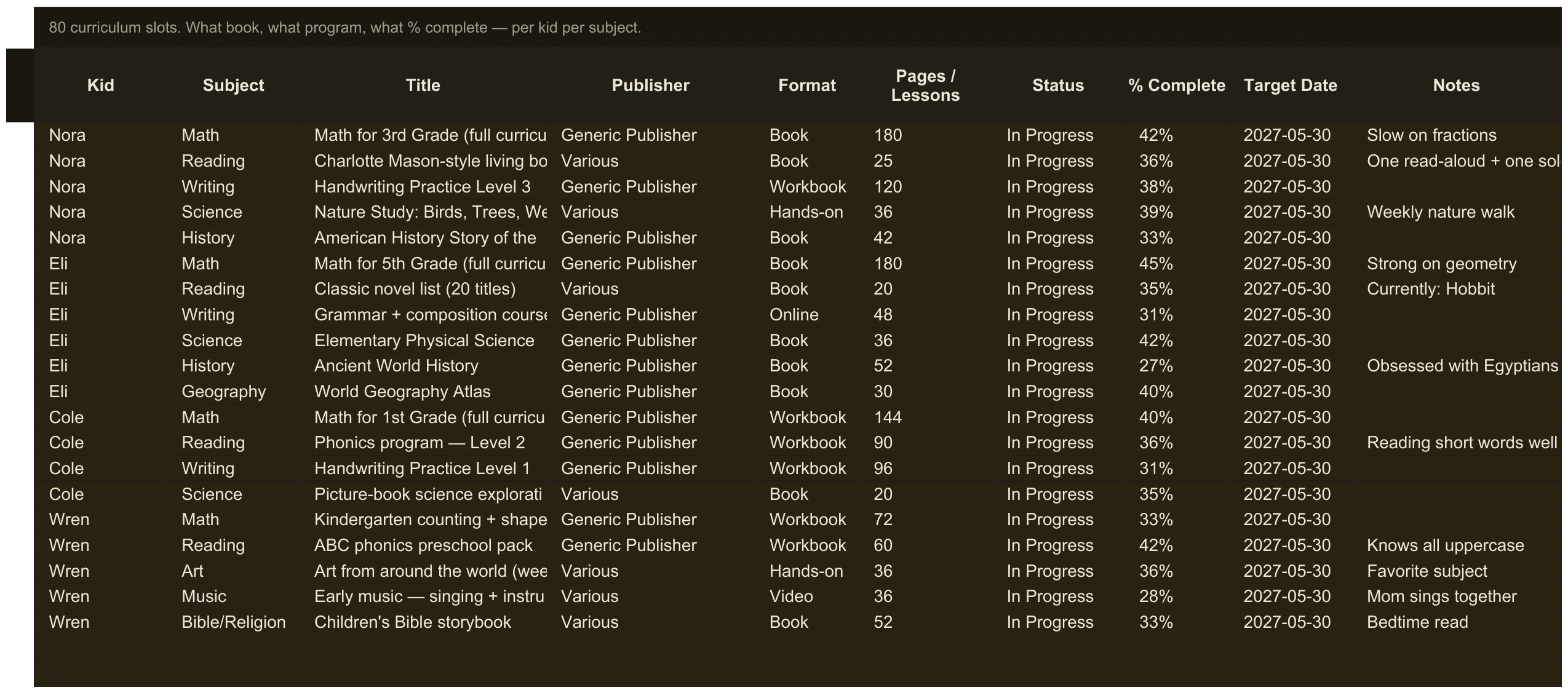The image size is (1568, 693).
Task: Click 'Early music — singing' title cell
Action: (423, 596)
